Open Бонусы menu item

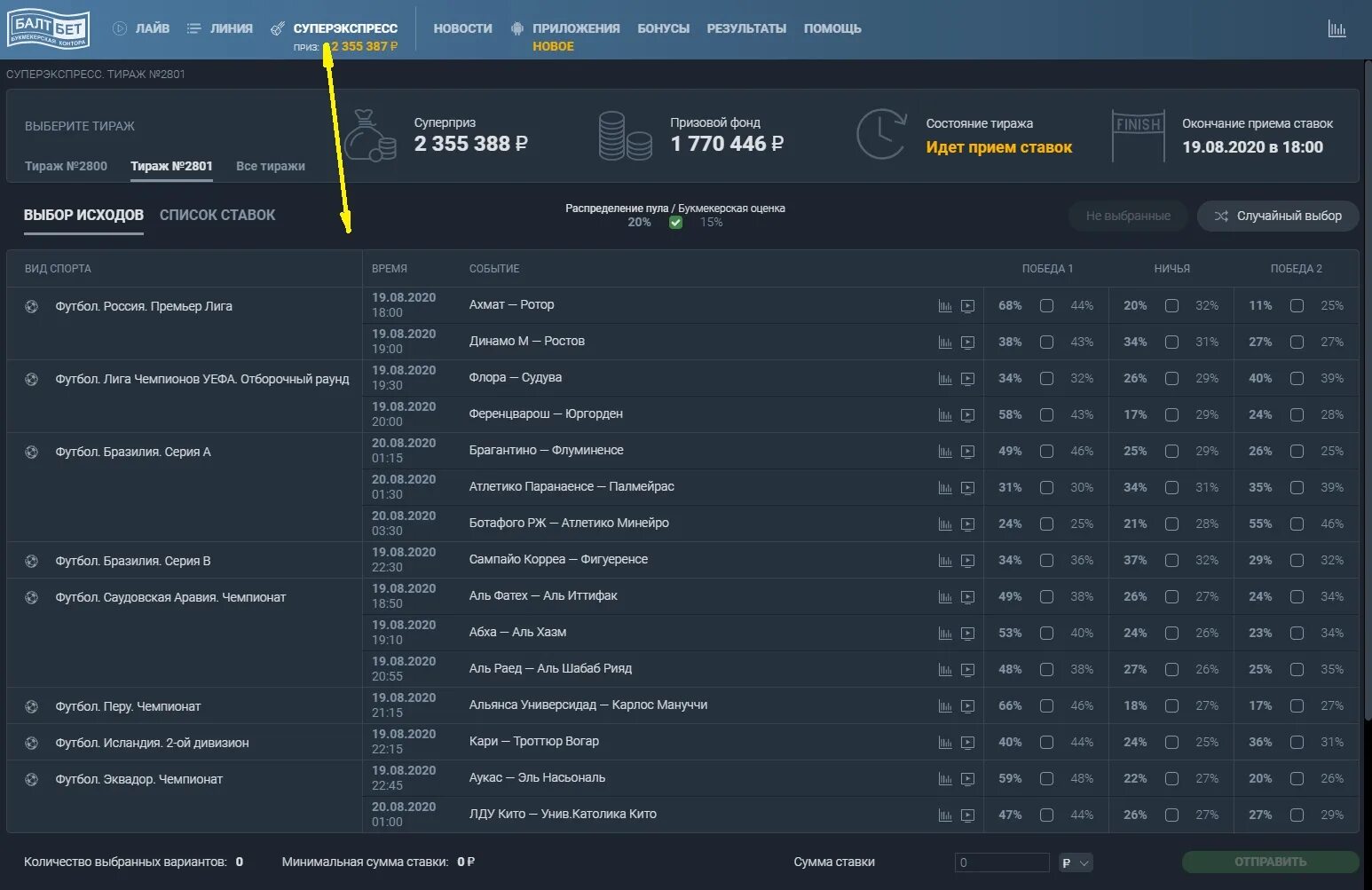pos(663,28)
